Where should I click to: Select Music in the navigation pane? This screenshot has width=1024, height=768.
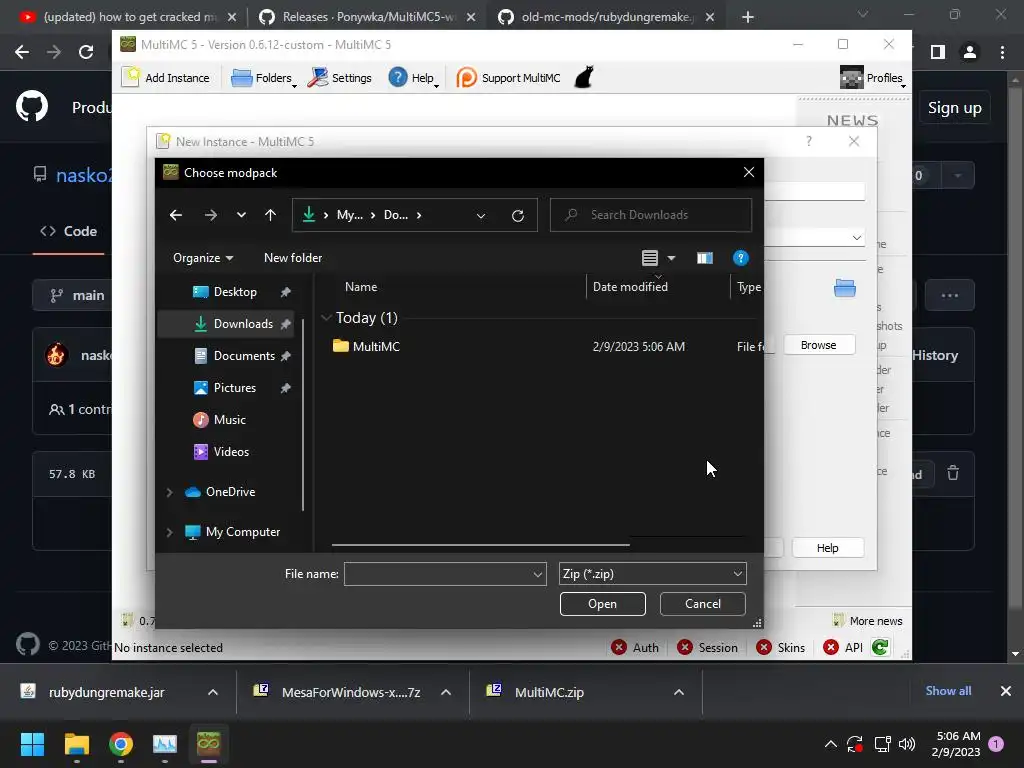pos(226,420)
